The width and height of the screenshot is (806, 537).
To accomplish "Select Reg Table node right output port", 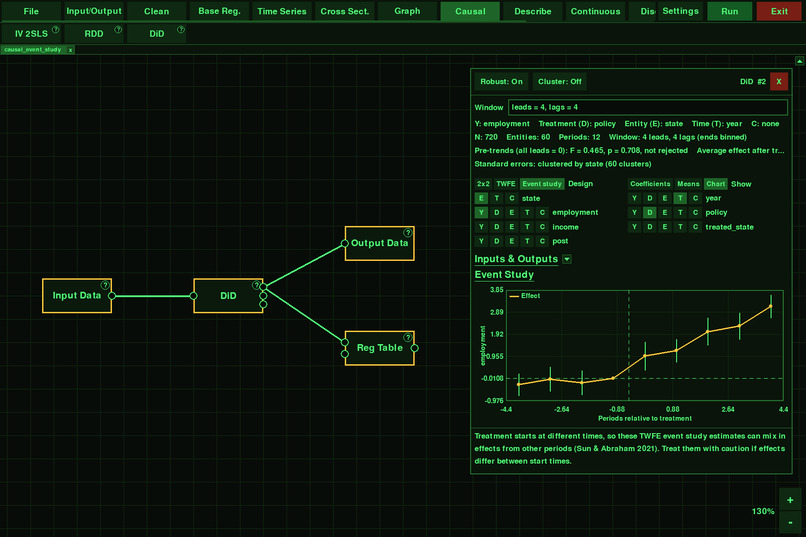I will [414, 348].
